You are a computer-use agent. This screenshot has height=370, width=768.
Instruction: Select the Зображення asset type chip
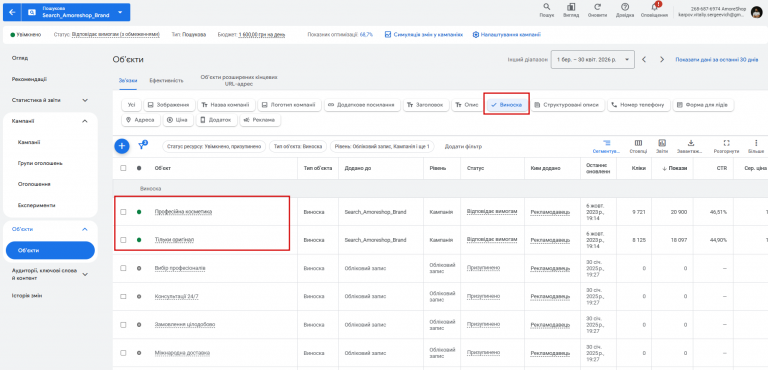click(169, 105)
